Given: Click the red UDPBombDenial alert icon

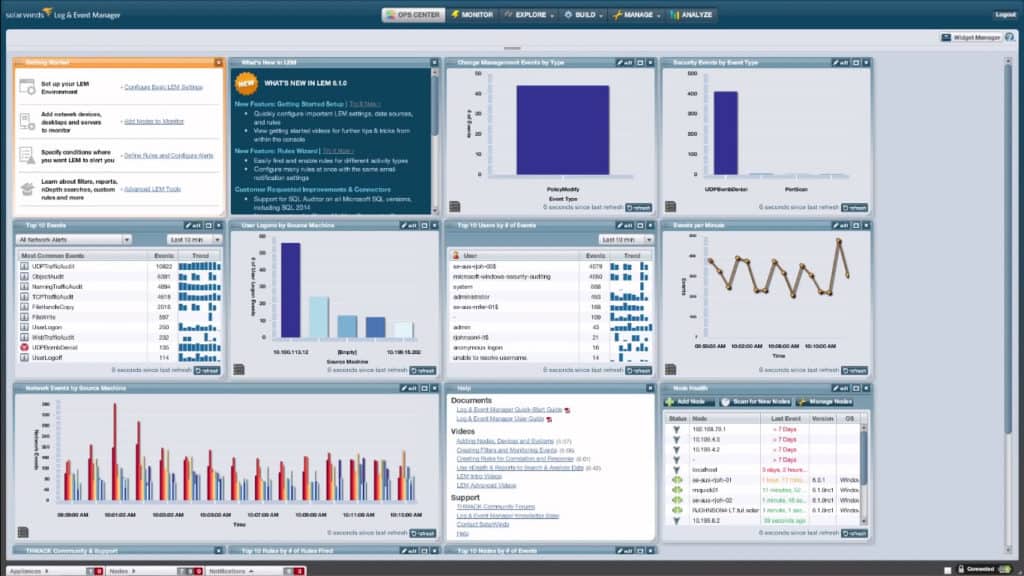Looking at the screenshot, I should (24, 347).
